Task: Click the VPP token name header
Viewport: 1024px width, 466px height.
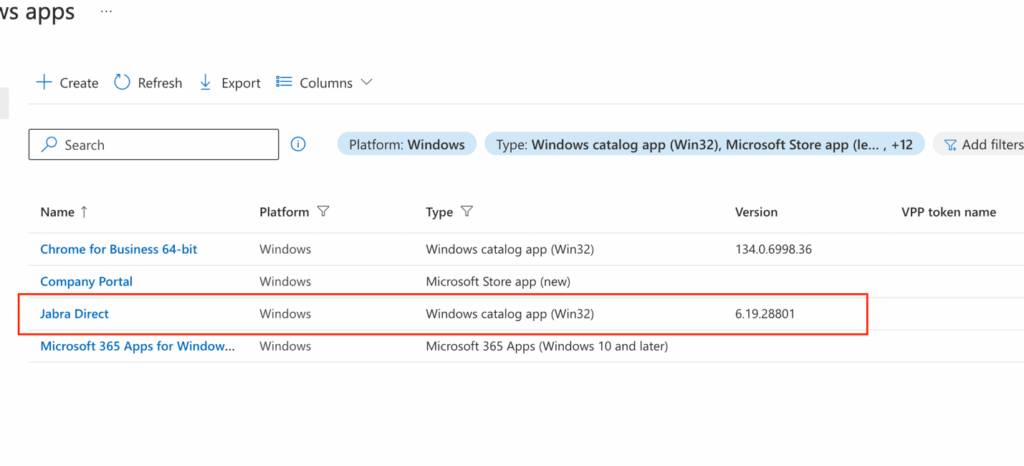Action: pyautogui.click(x=948, y=212)
